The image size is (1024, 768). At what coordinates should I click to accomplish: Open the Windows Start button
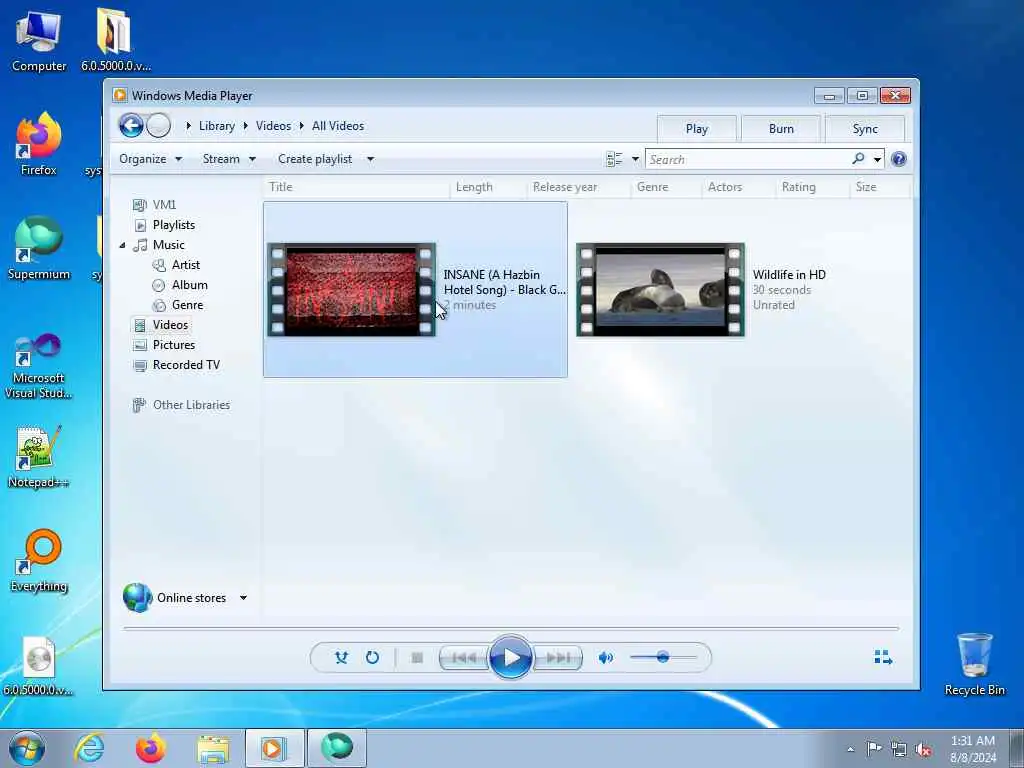point(27,748)
